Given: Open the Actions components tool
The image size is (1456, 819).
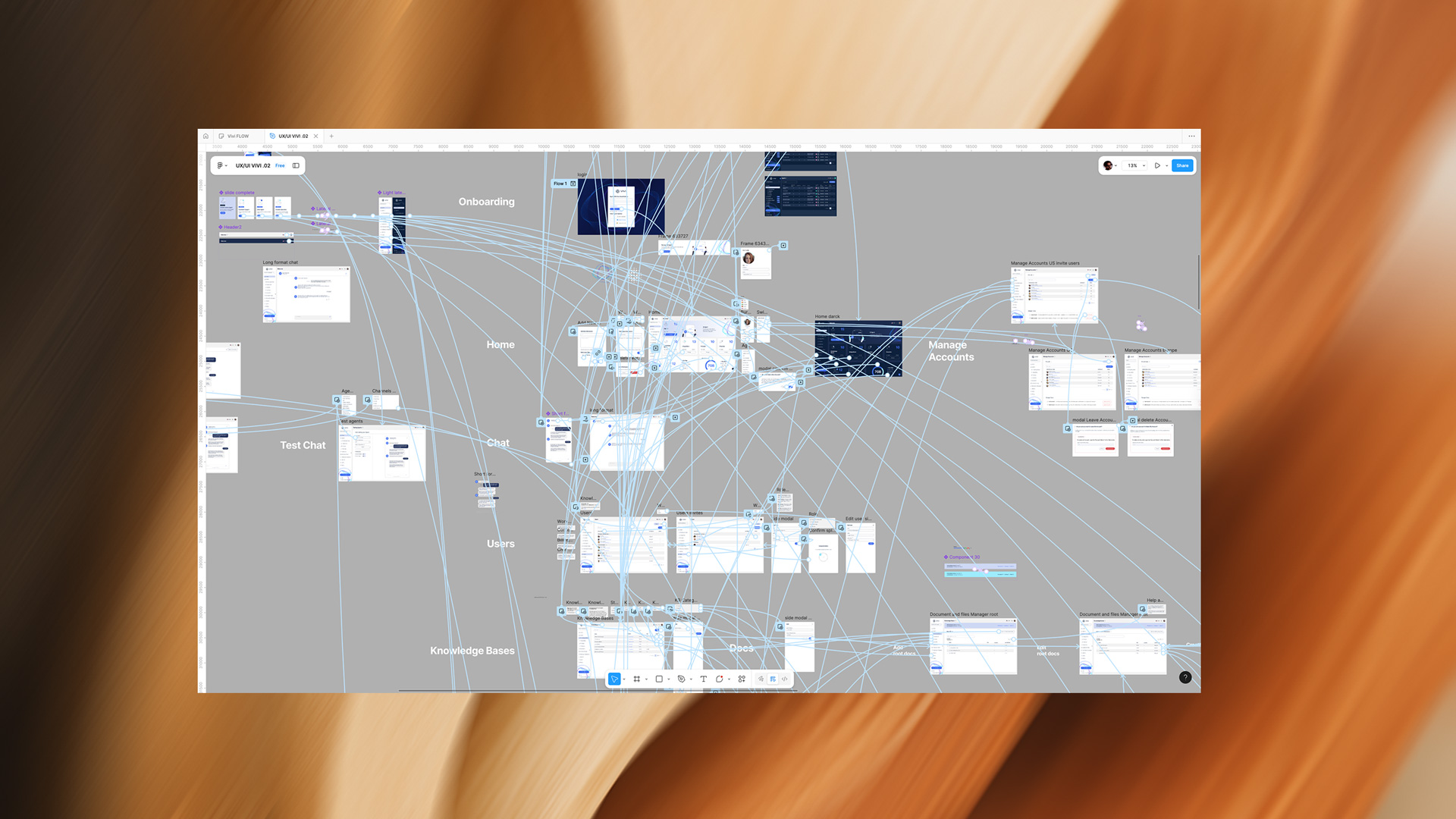Looking at the screenshot, I should click(742, 679).
